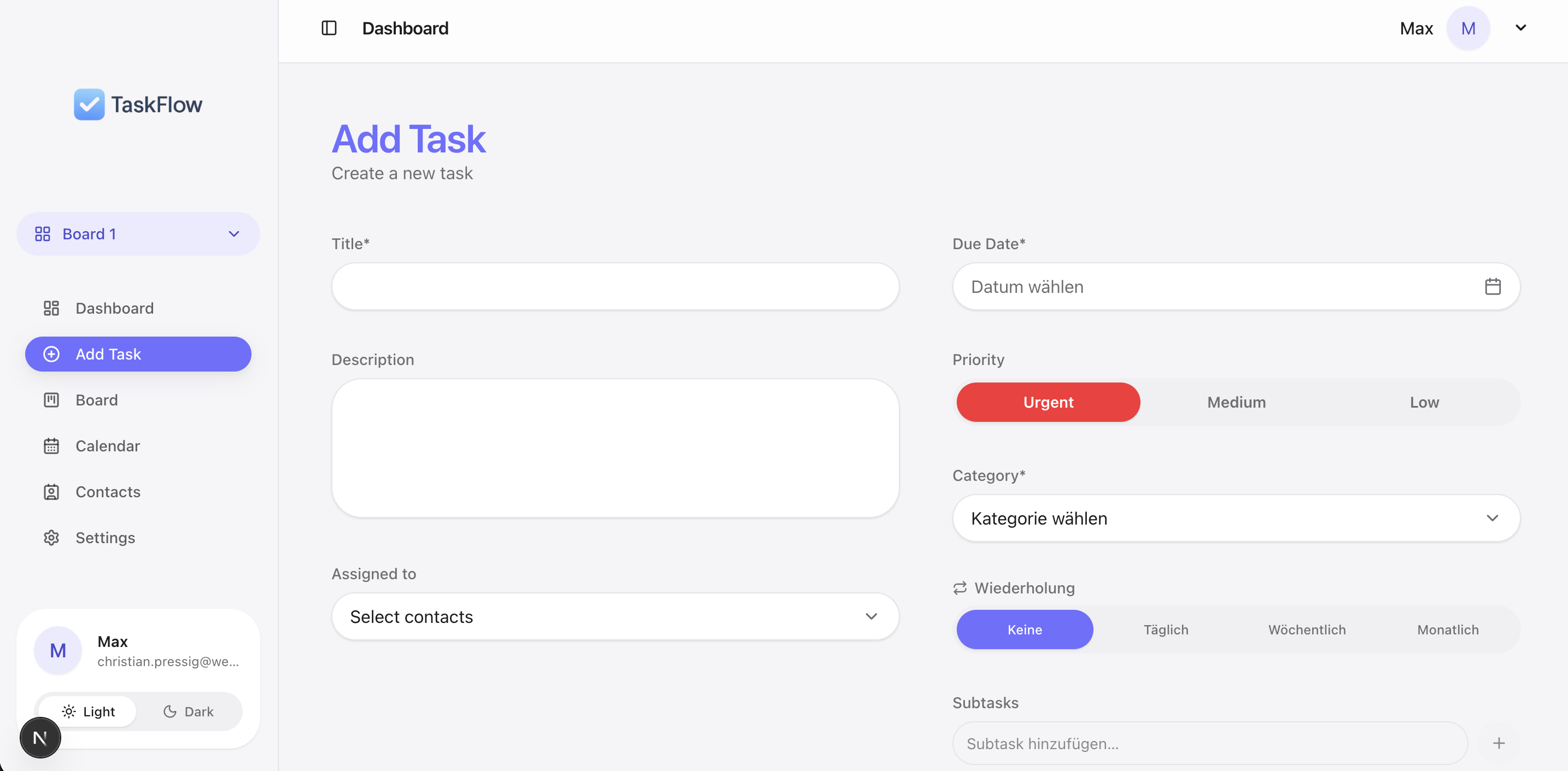Select Add Task in sidebar
This screenshot has height=771, width=1568.
tap(138, 354)
